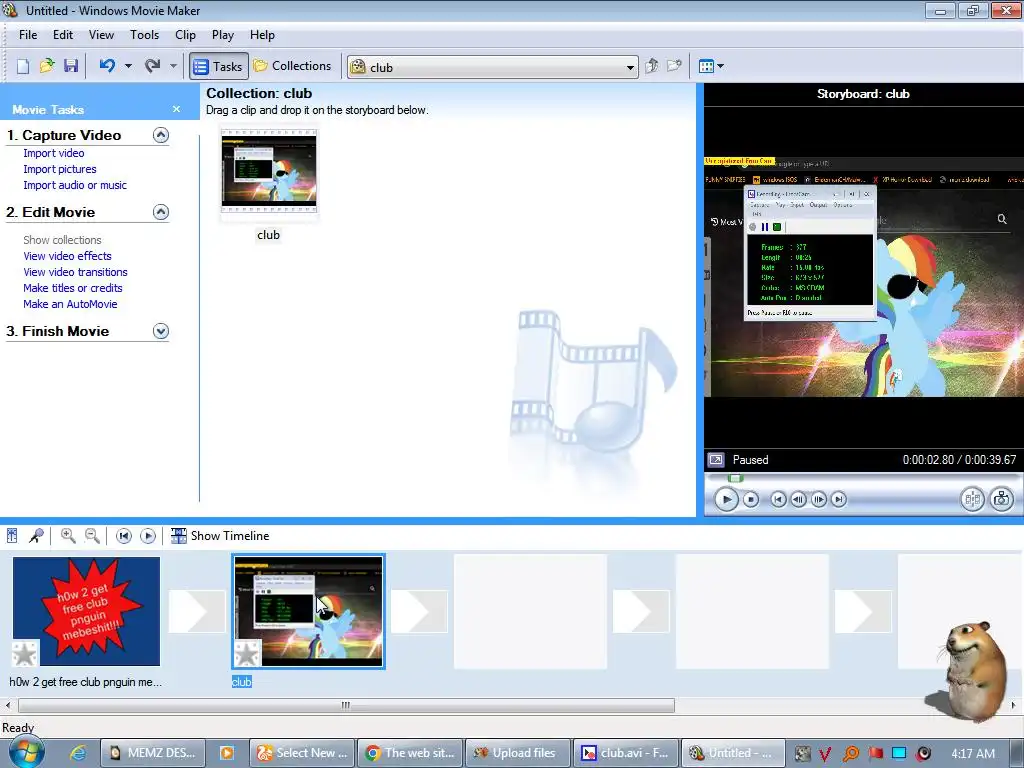Rewind the storyboard
This screenshot has height=768, width=1024.
123,536
